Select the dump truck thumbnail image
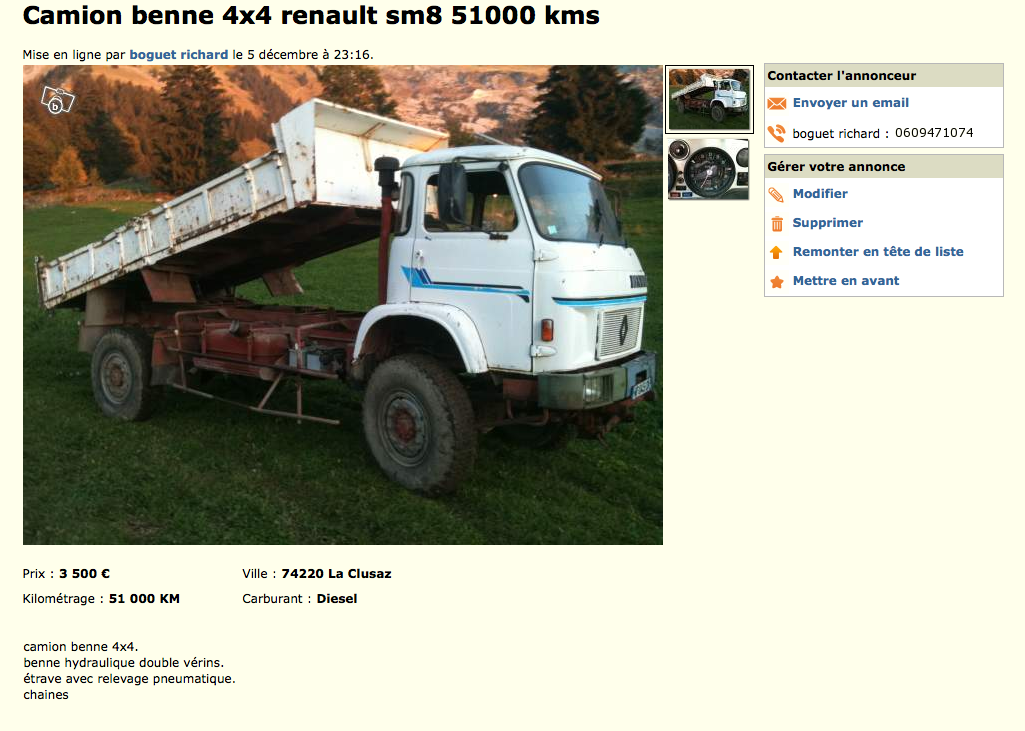 pos(709,99)
